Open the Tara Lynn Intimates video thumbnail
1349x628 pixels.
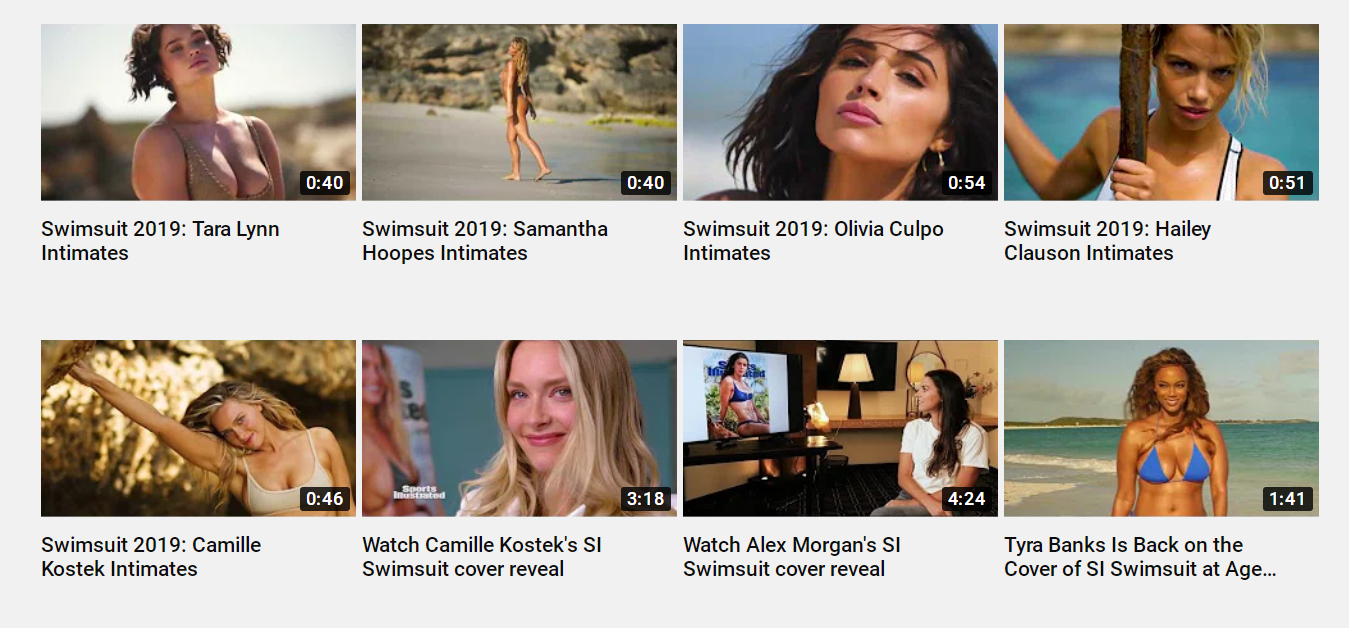[x=198, y=112]
